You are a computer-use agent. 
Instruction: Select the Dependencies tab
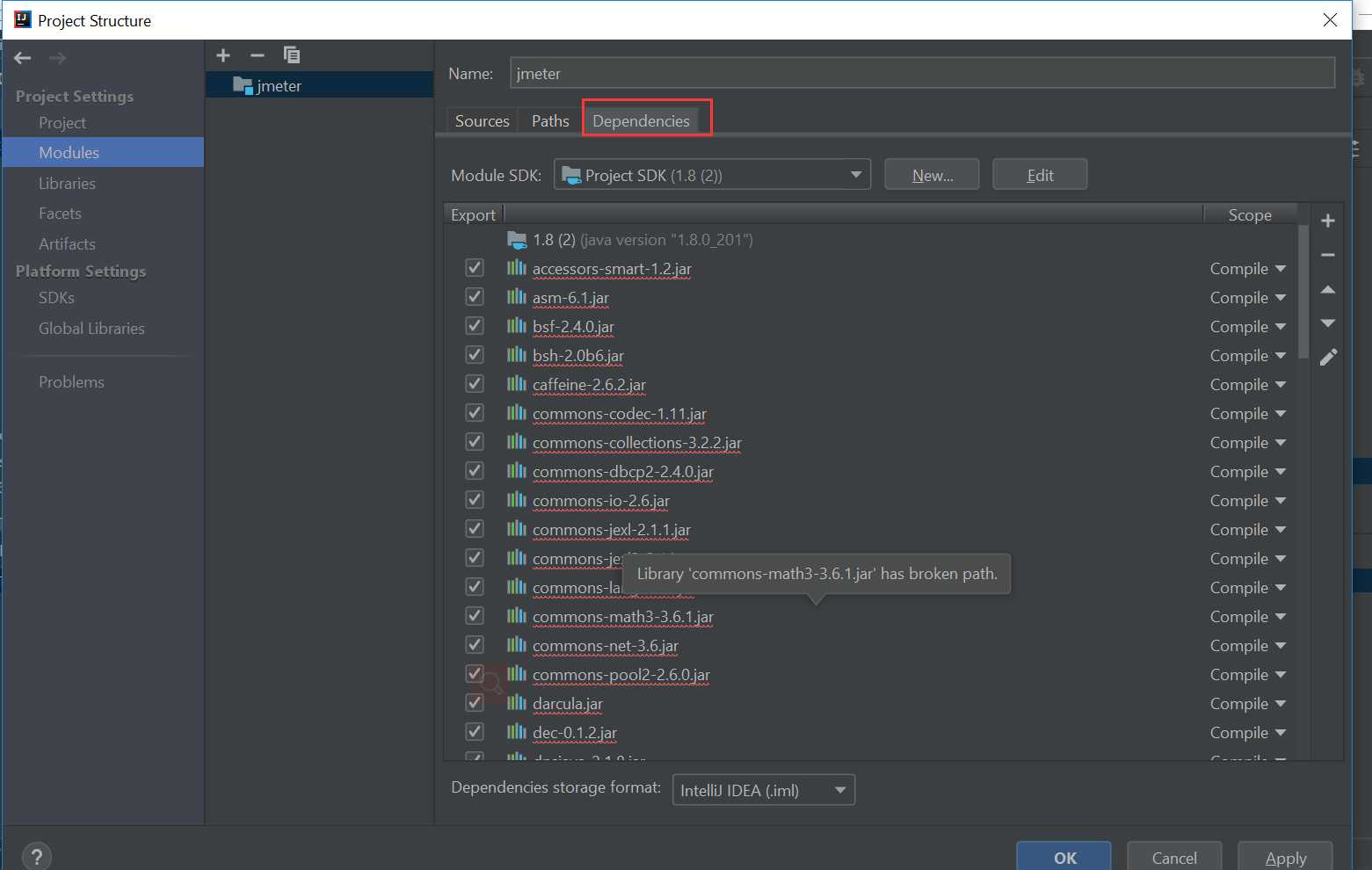(641, 120)
